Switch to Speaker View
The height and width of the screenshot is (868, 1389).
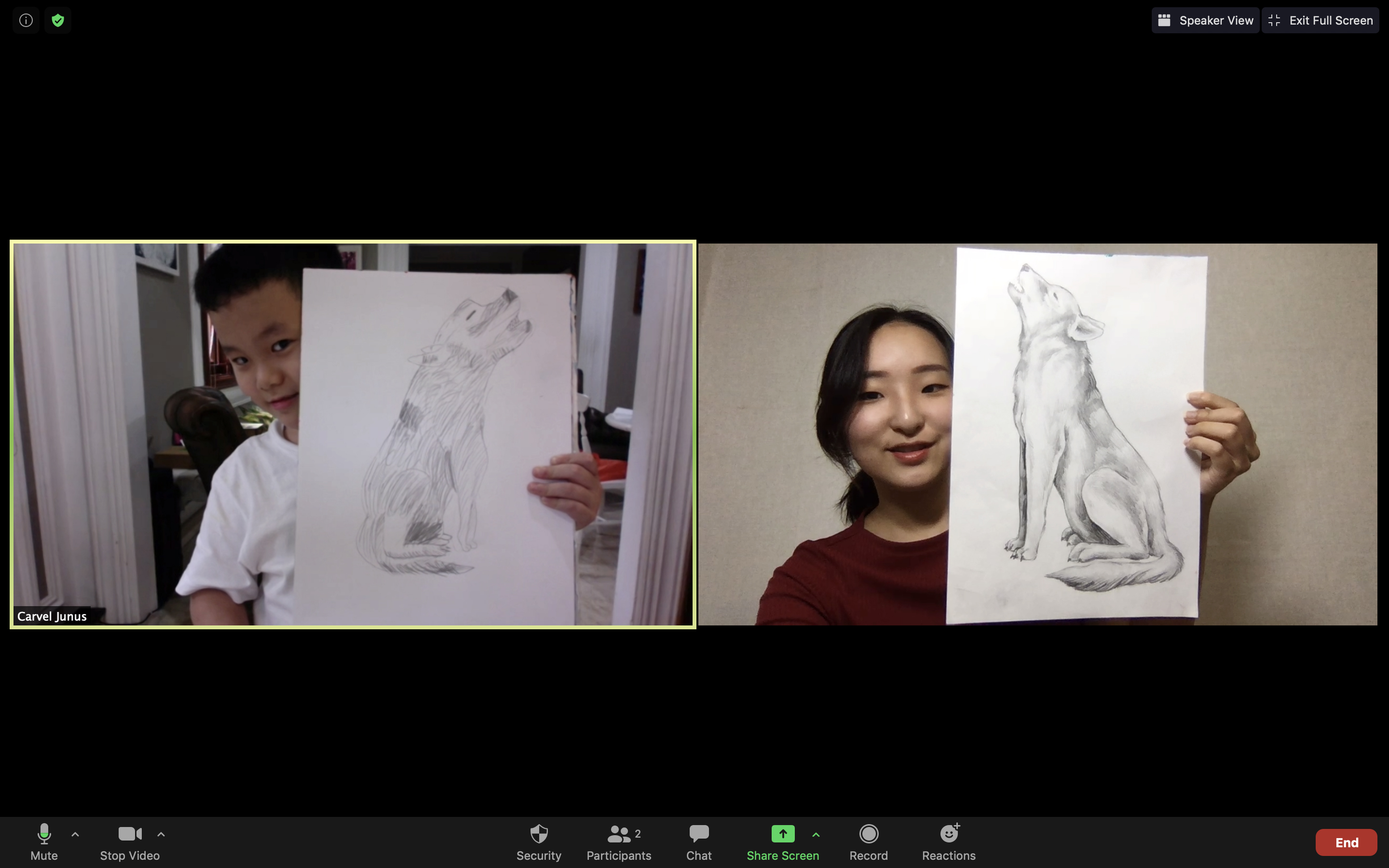[1205, 21]
